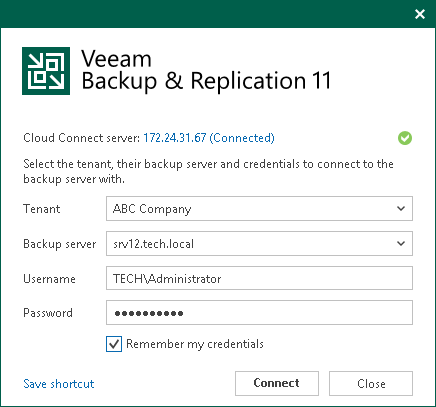The image size is (436, 407).
Task: Expand the Backup server dropdown arrow
Action: (401, 244)
